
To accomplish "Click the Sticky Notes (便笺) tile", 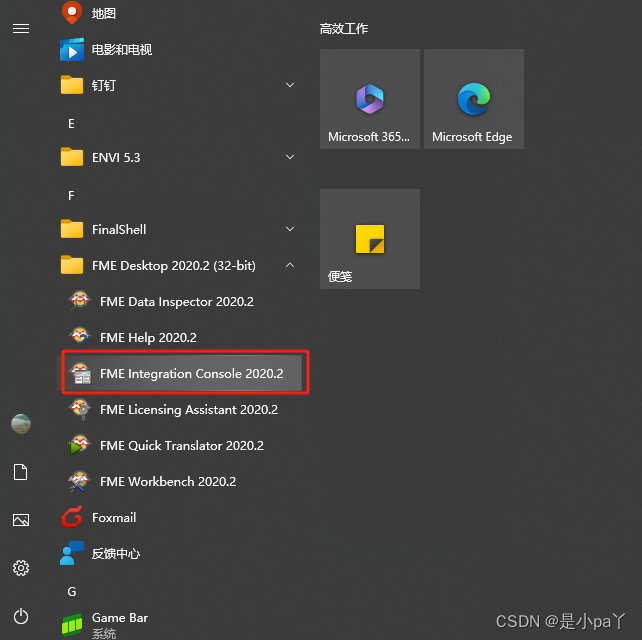I will coord(370,239).
